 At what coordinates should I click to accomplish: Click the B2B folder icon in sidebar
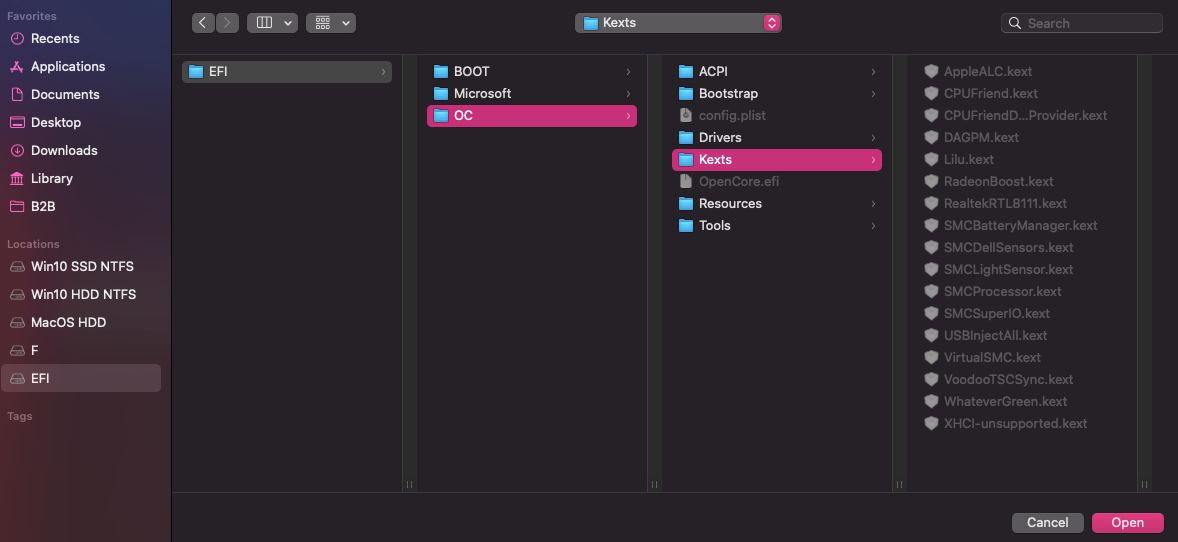17,206
